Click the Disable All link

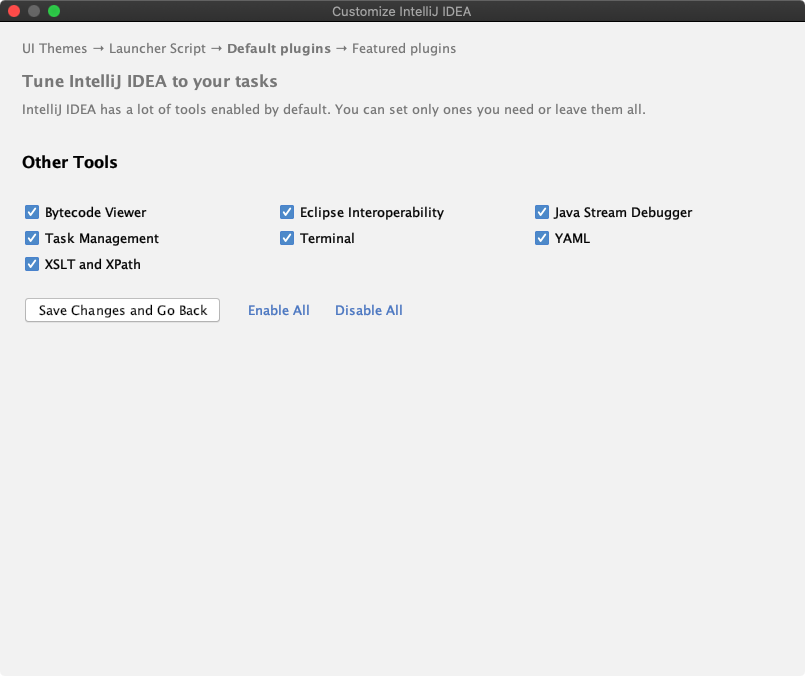tap(369, 310)
